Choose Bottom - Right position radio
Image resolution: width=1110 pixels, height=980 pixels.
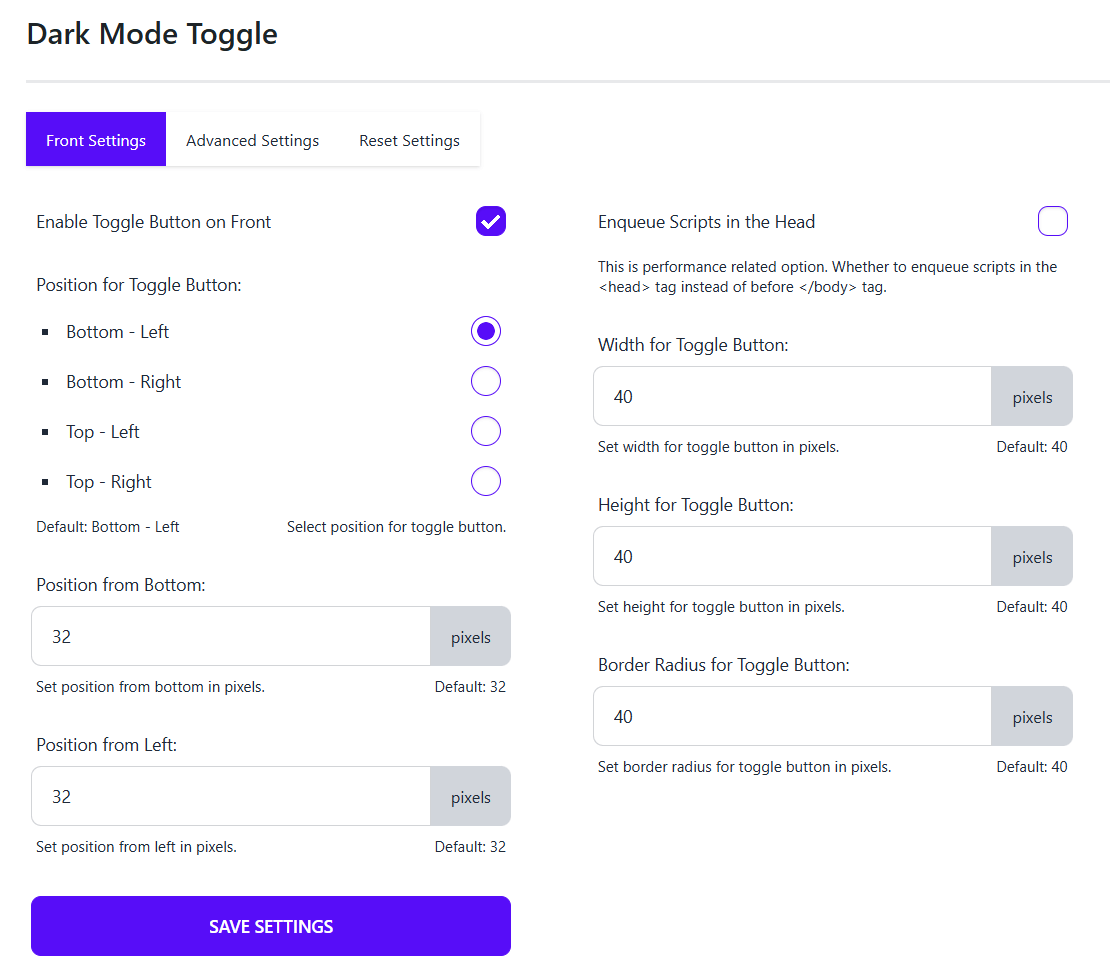tap(486, 381)
